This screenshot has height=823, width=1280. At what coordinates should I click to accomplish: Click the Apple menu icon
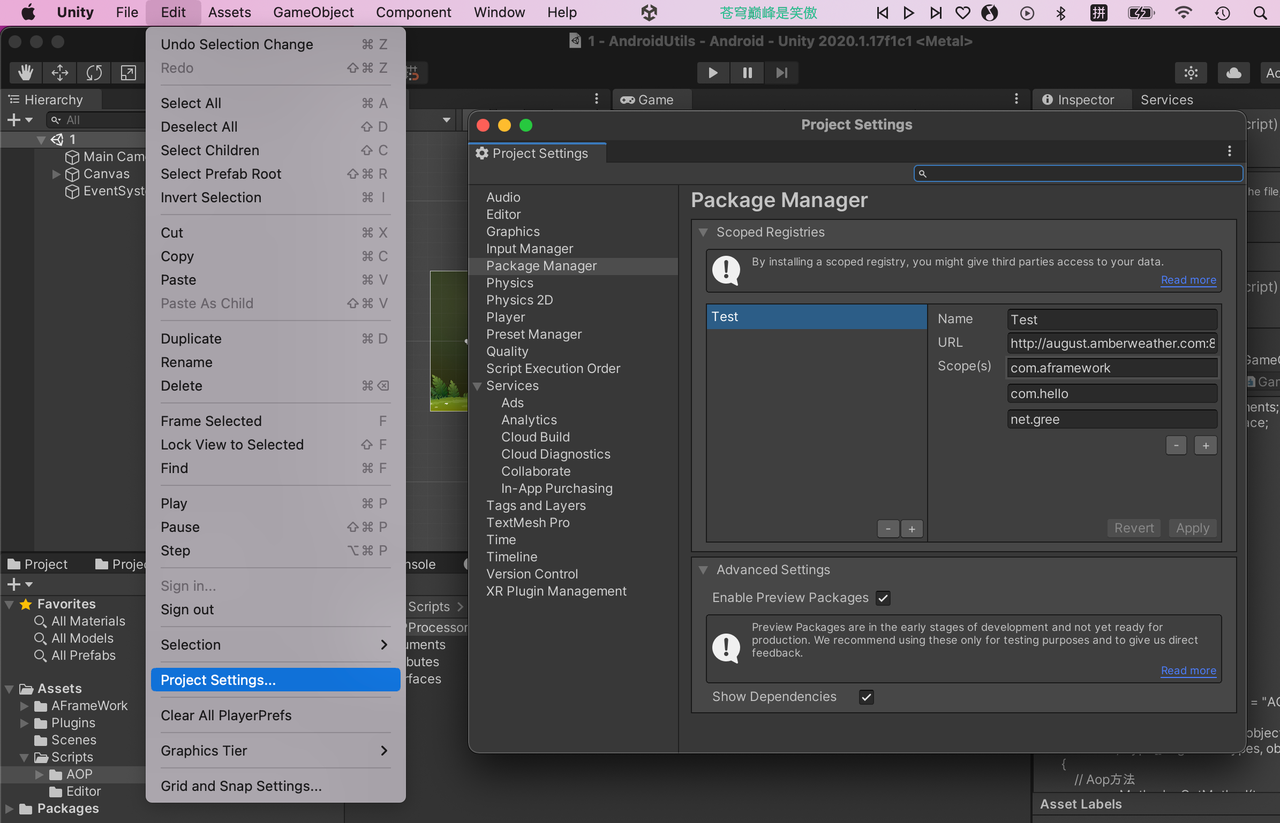(28, 13)
